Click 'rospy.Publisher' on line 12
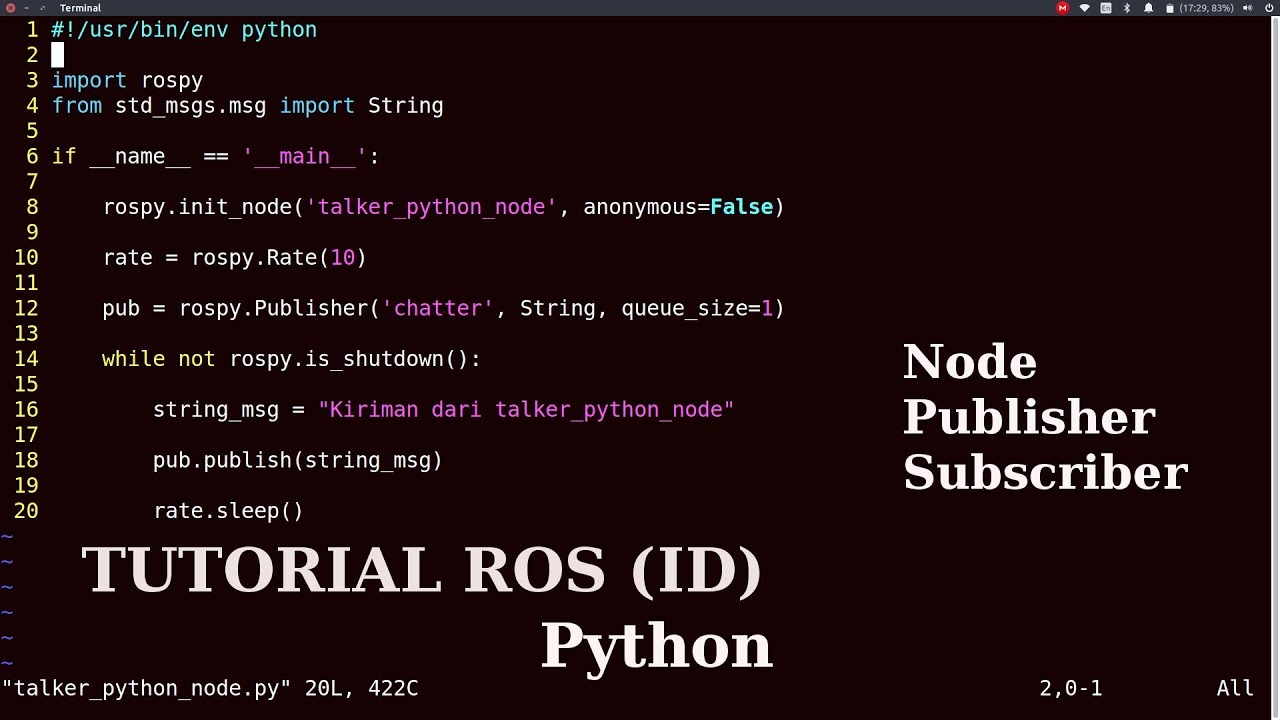This screenshot has width=1280, height=720. 273,308
